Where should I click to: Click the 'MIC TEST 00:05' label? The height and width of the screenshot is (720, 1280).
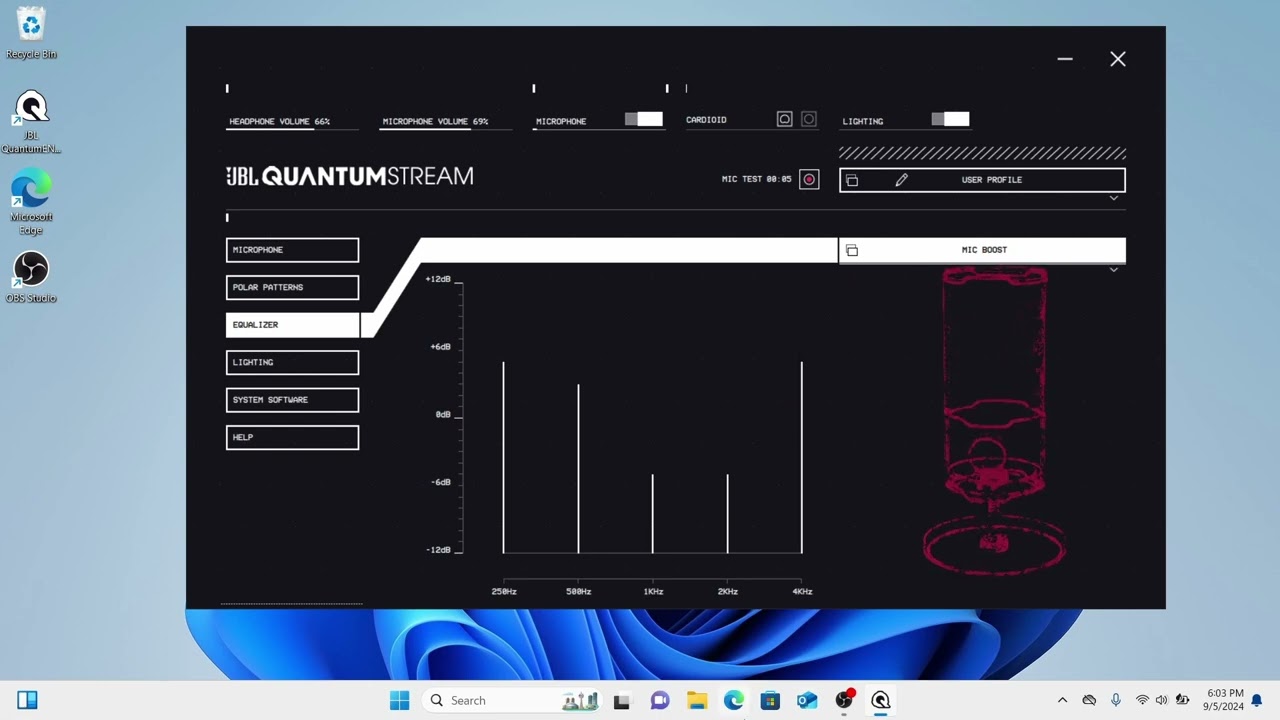tap(756, 179)
